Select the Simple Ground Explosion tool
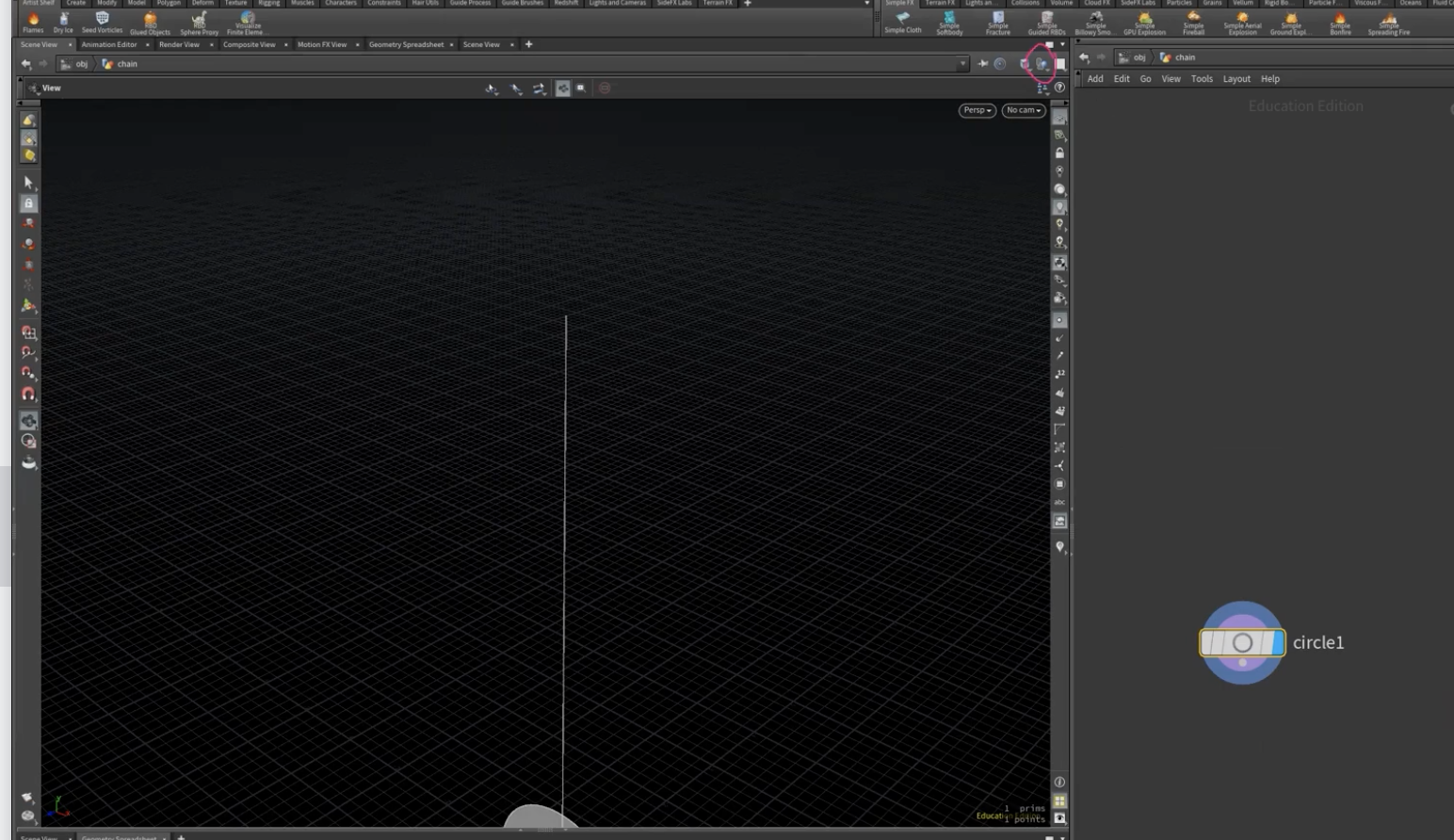Image resolution: width=1454 pixels, height=840 pixels. [x=1290, y=24]
